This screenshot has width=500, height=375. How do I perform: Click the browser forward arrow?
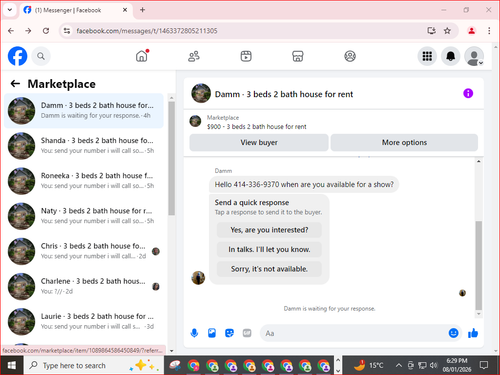[28, 31]
